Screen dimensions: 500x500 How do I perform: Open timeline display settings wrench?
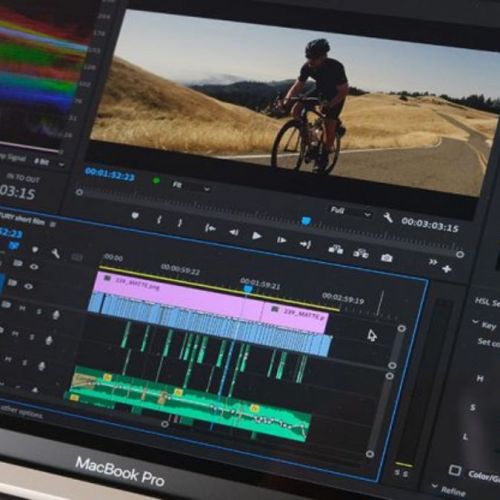tap(55, 254)
